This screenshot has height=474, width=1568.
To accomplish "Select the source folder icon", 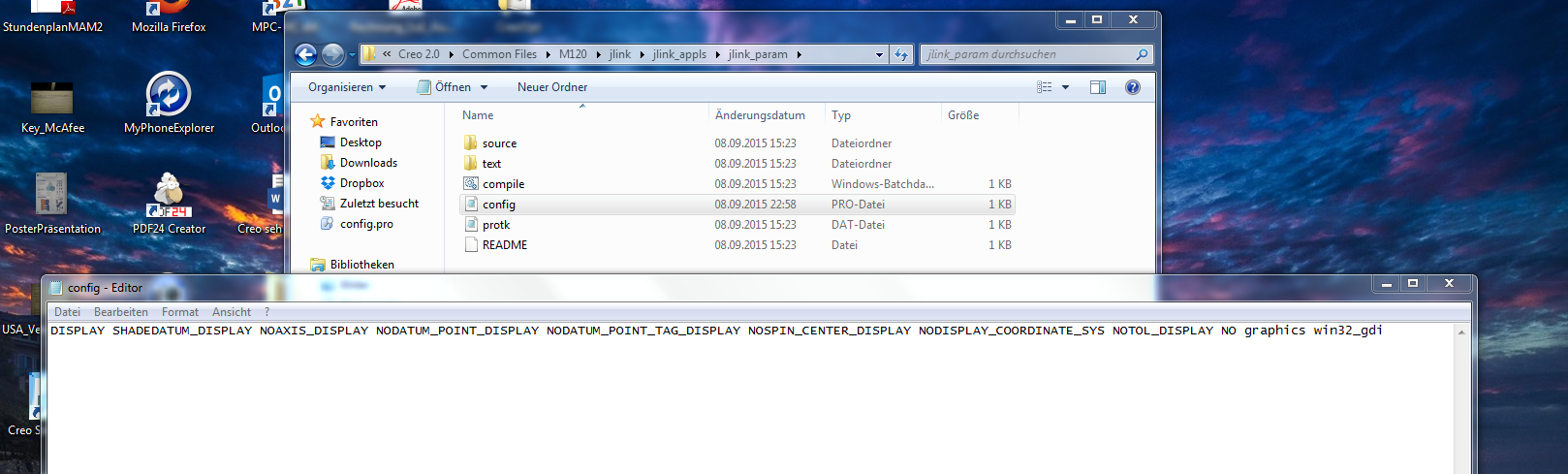I will pyautogui.click(x=471, y=142).
